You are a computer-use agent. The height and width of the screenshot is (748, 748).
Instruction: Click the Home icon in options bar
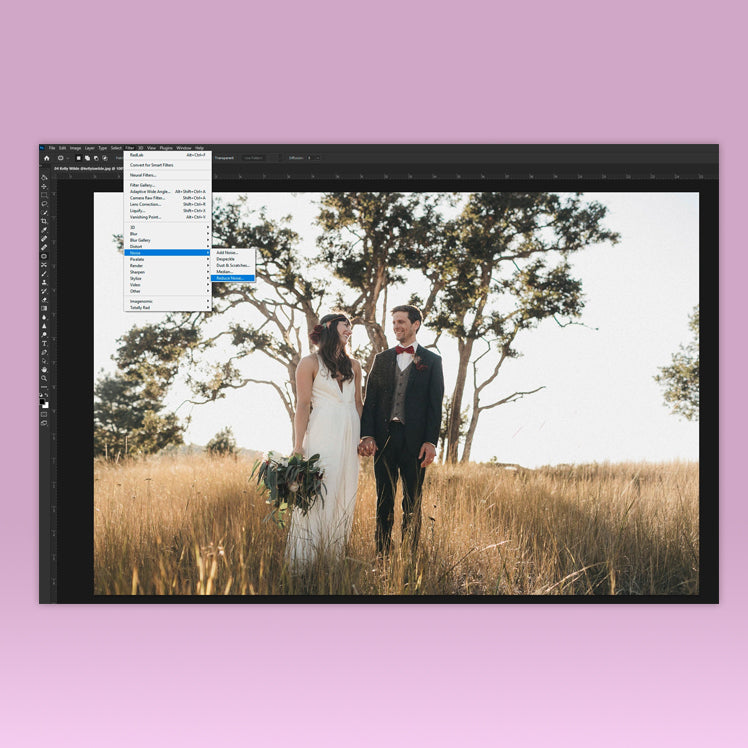45,158
